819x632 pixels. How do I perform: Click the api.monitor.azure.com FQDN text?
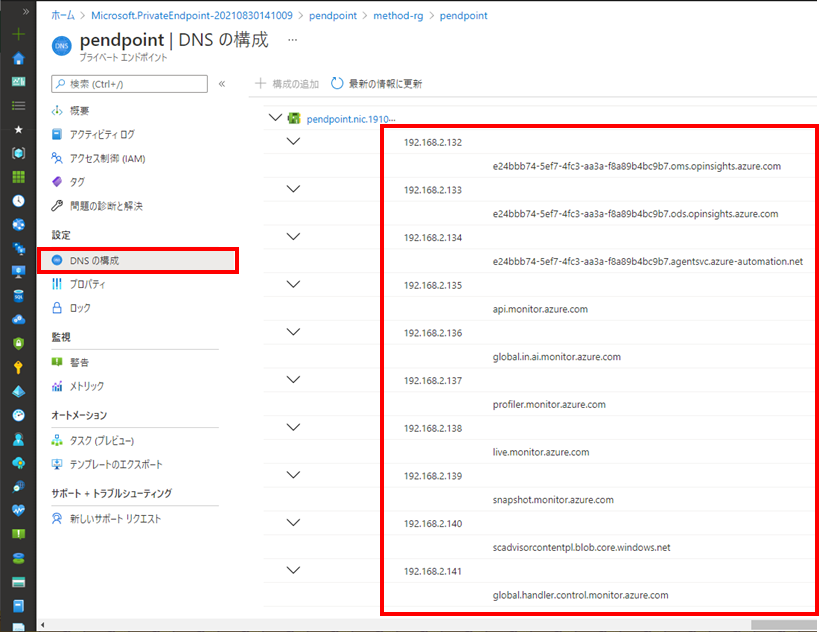point(540,309)
